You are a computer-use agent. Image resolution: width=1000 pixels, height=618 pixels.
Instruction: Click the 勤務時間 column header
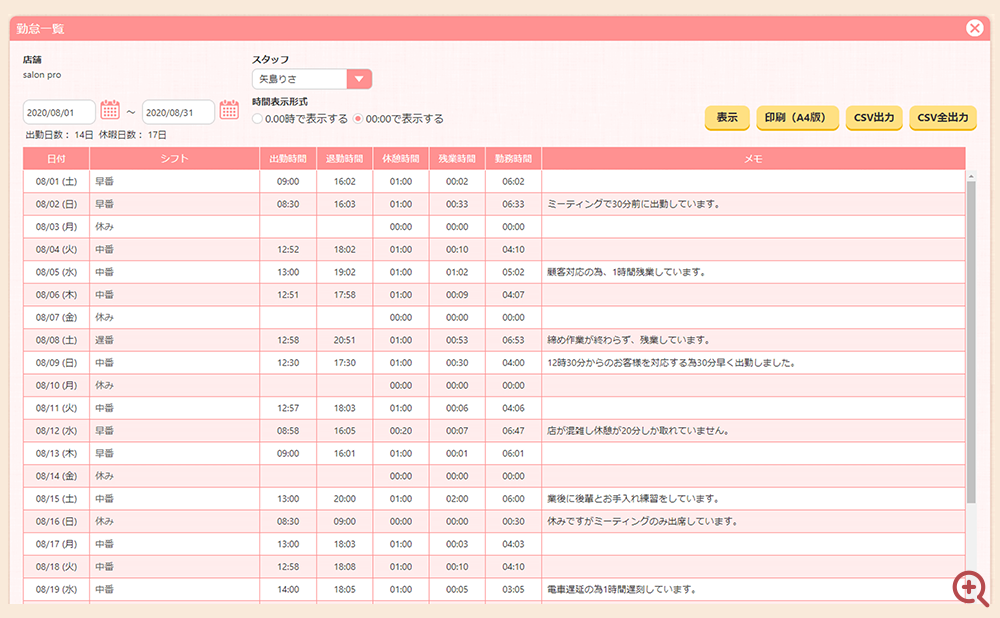513,159
